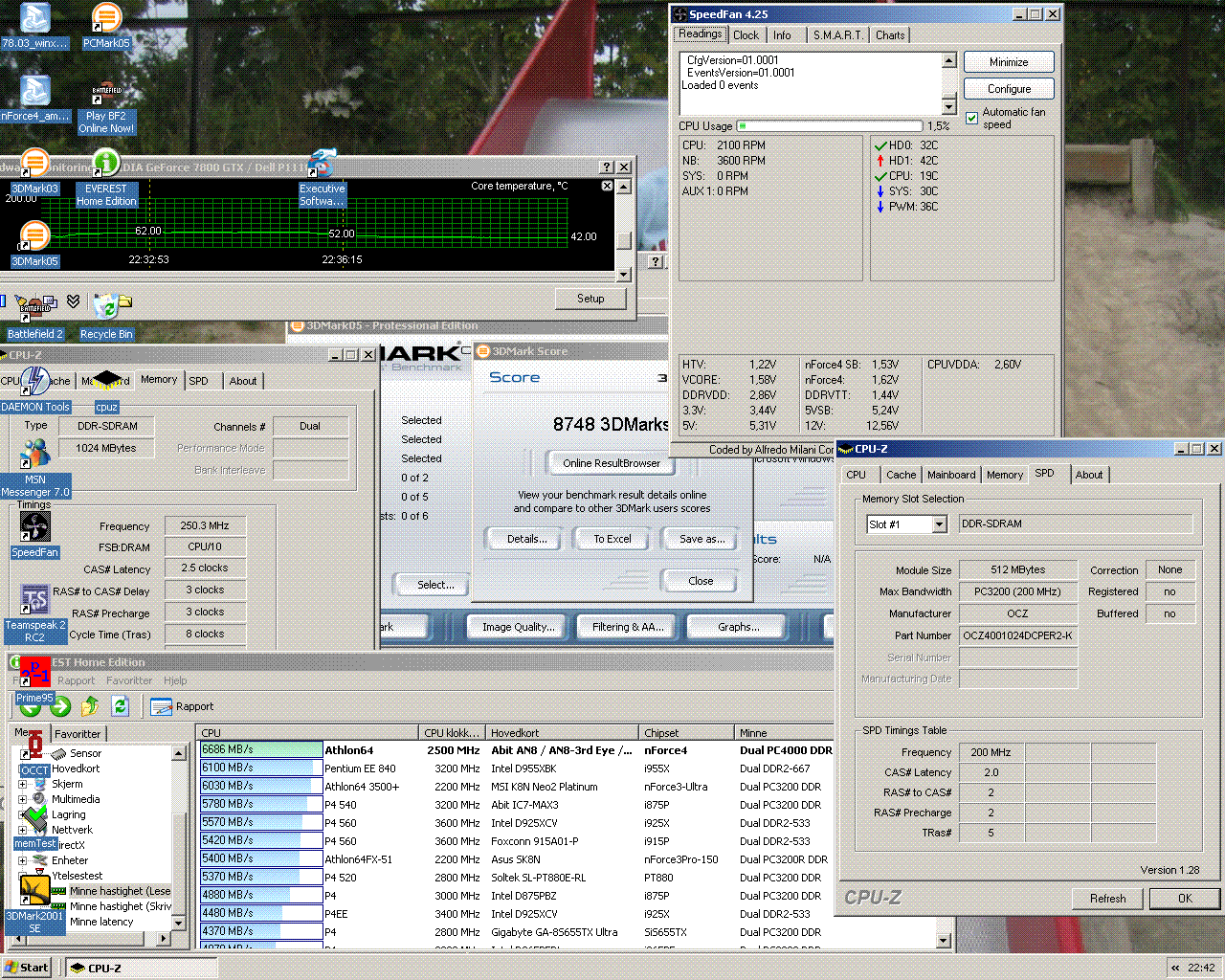Open the Info tab in SpeedFan
The width and height of the screenshot is (1225, 980).
(x=782, y=35)
